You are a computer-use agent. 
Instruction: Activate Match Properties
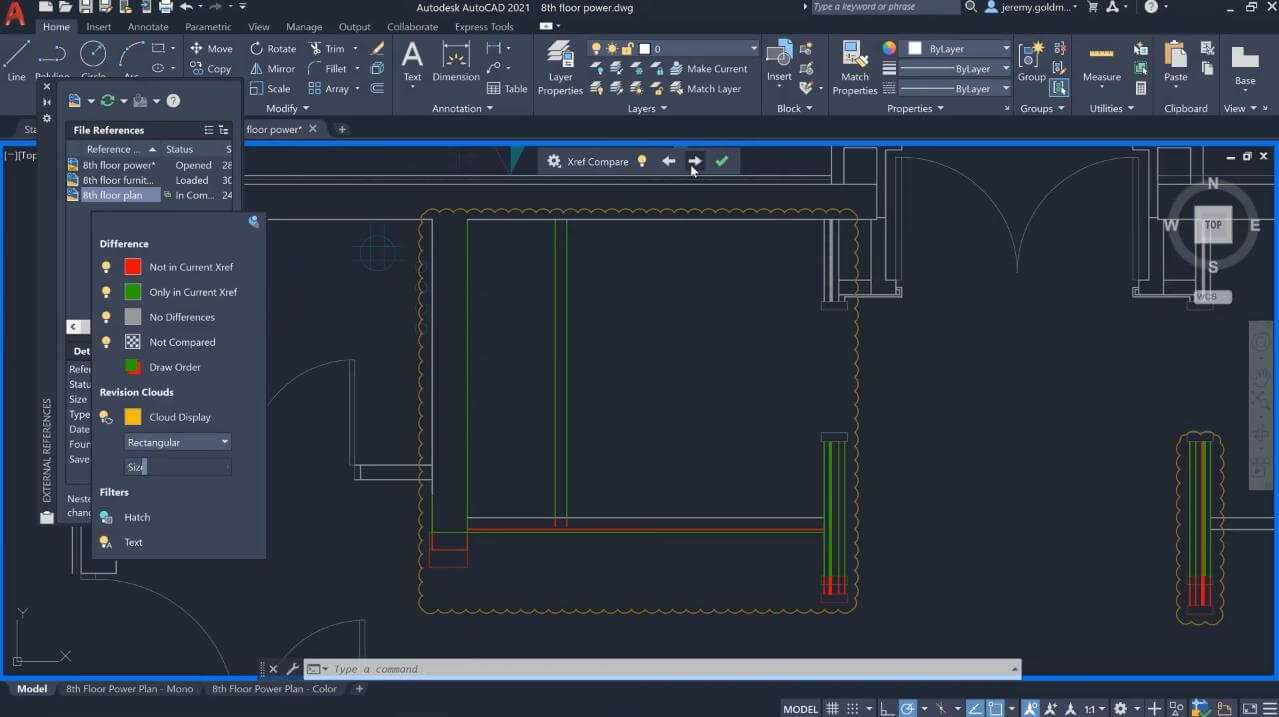[855, 68]
